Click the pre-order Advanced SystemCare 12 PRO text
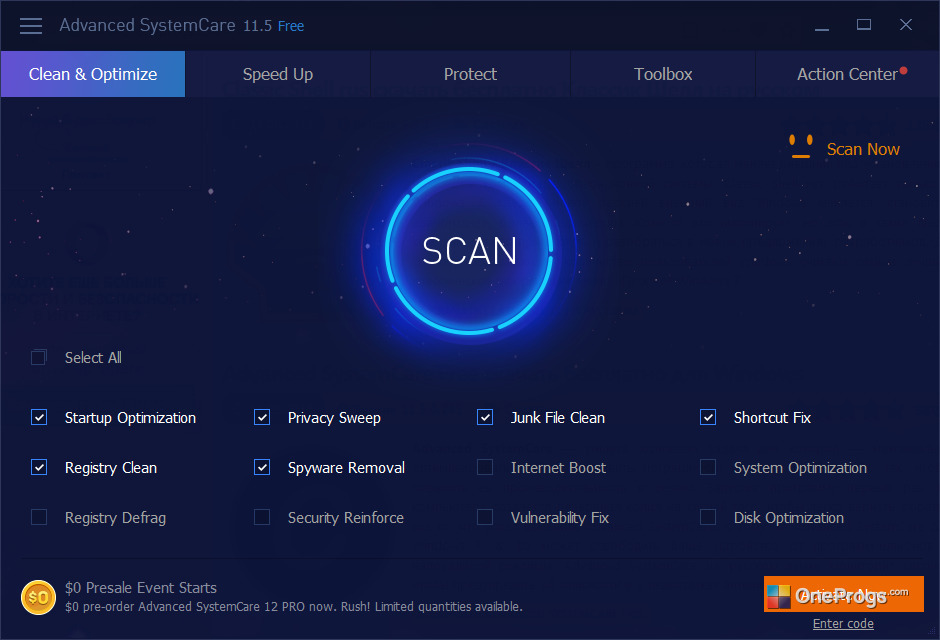Screen dimensions: 940x640 tap(294, 607)
